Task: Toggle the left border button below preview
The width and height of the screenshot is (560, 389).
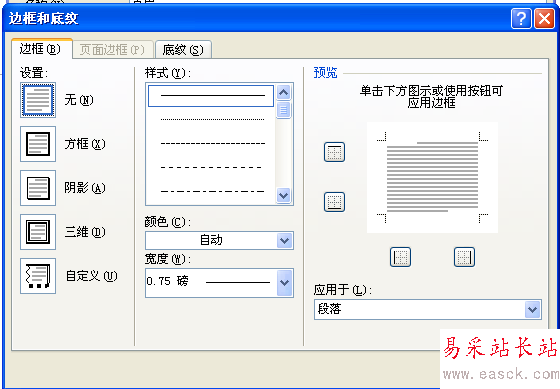Action: coord(400,257)
